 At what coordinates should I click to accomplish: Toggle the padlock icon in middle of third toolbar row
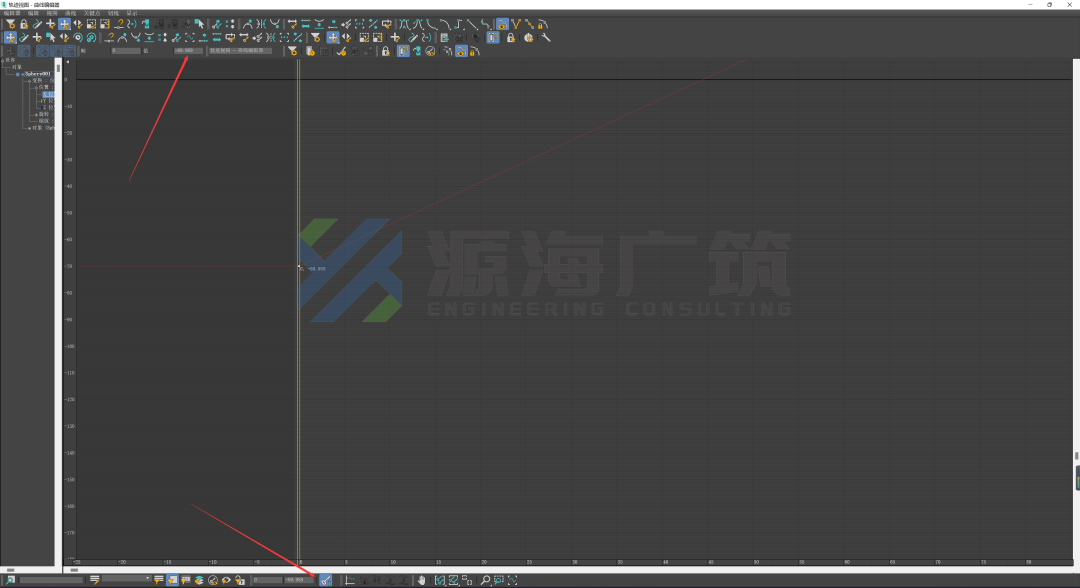386,51
